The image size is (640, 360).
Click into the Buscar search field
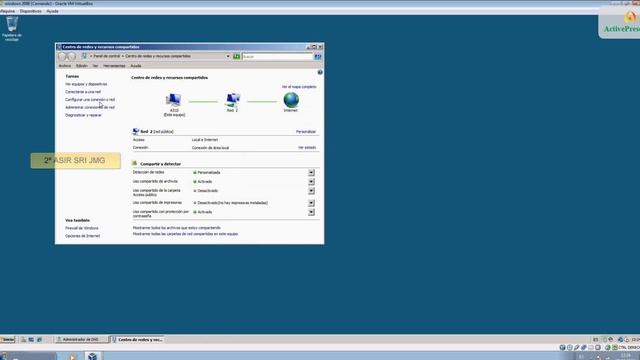278,57
